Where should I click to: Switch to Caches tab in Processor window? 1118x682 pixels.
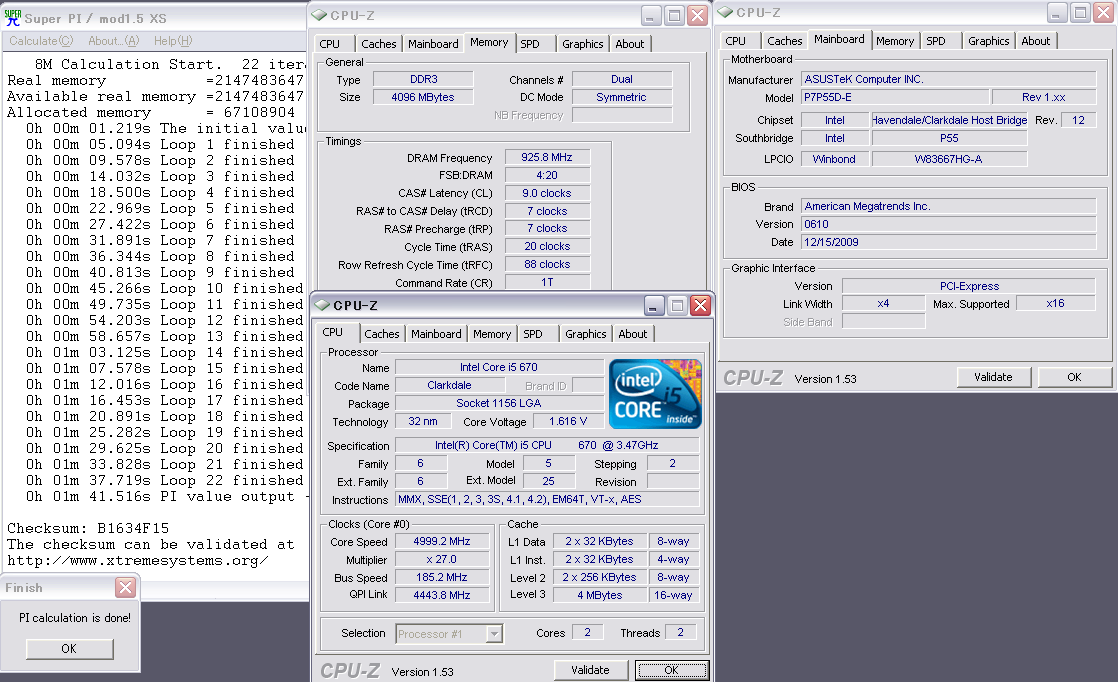tap(382, 334)
